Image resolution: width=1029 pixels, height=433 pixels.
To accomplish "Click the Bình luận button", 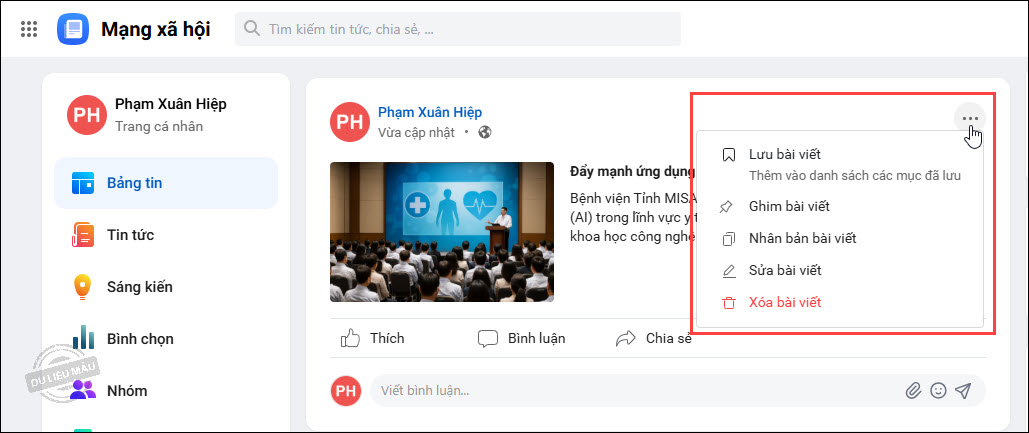I will point(521,339).
